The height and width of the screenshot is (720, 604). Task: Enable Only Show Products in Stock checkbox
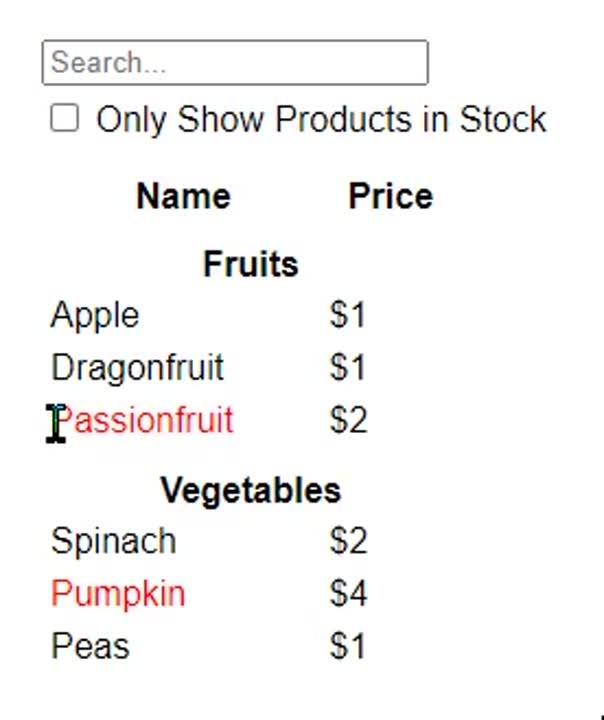tap(64, 118)
